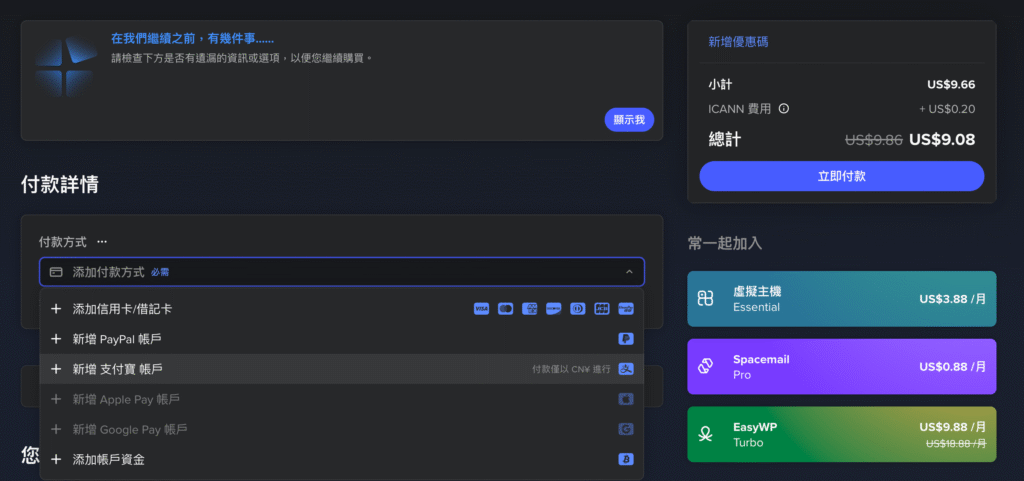Viewport: 1024px width, 481px height.
Task: Click the ICANN fee info icon
Action: pos(784,109)
